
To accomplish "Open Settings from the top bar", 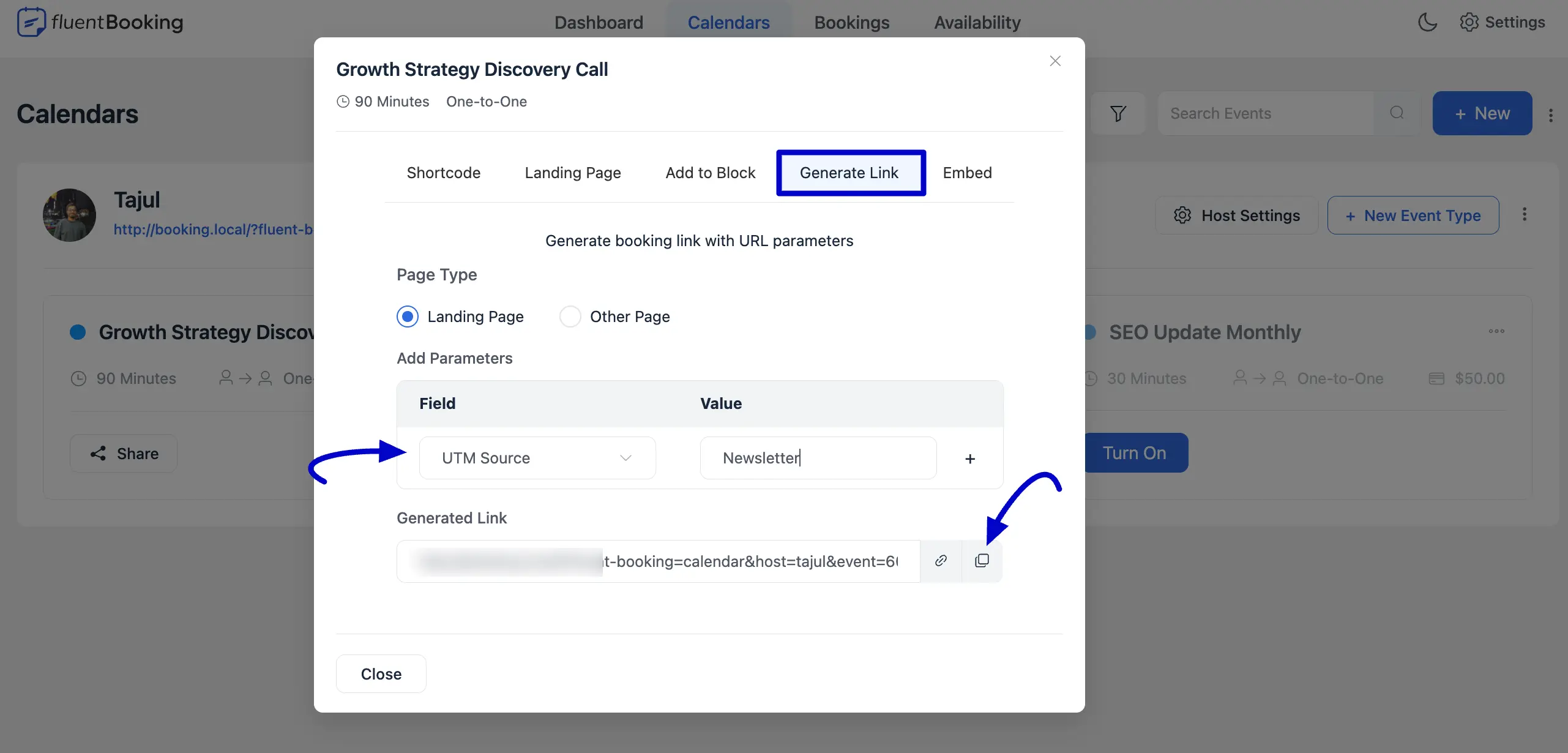I will 1502,23.
